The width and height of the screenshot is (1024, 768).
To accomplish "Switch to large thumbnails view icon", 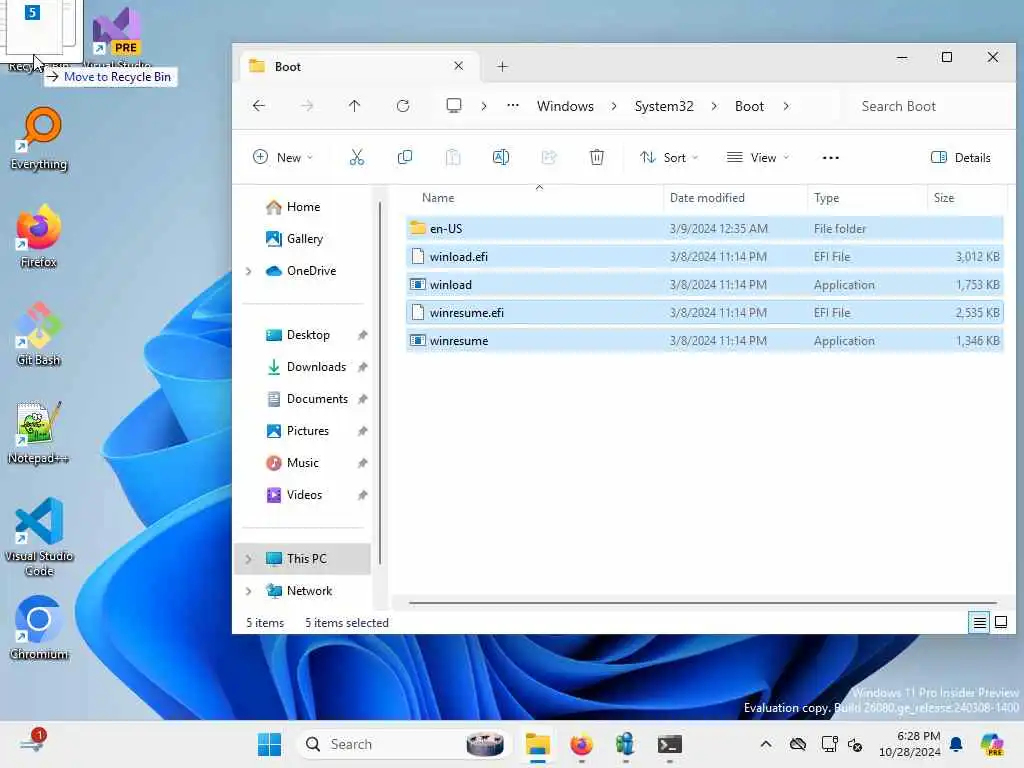I will click(1001, 622).
